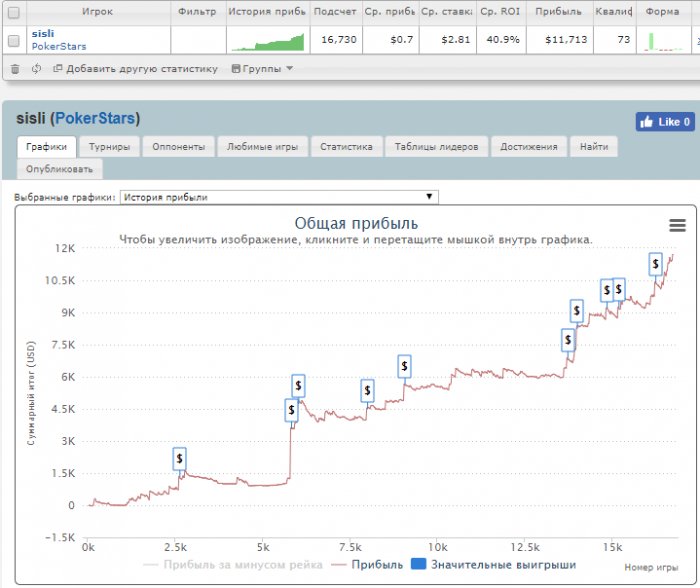Viewport: 700px width, 588px height.
Task: Toggle the Значительные выигрыши legend series
Action: pos(493,565)
